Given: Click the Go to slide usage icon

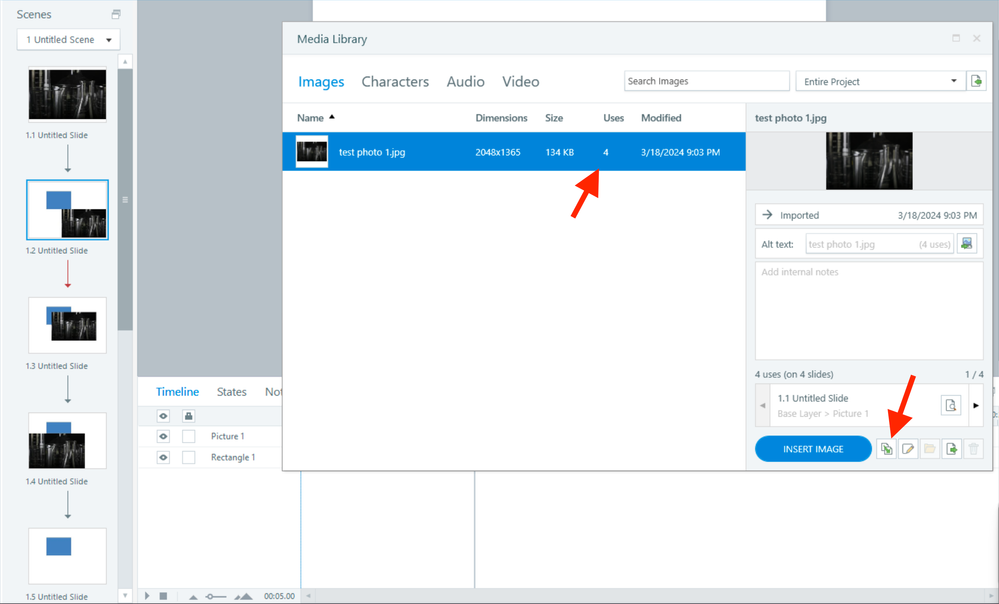Looking at the screenshot, I should 951,405.
